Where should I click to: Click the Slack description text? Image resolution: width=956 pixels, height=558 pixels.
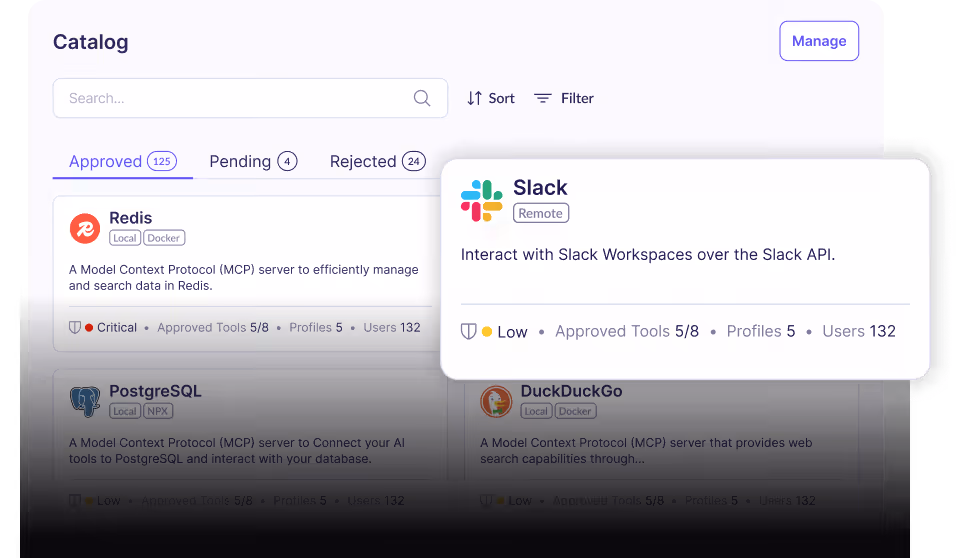tap(647, 254)
